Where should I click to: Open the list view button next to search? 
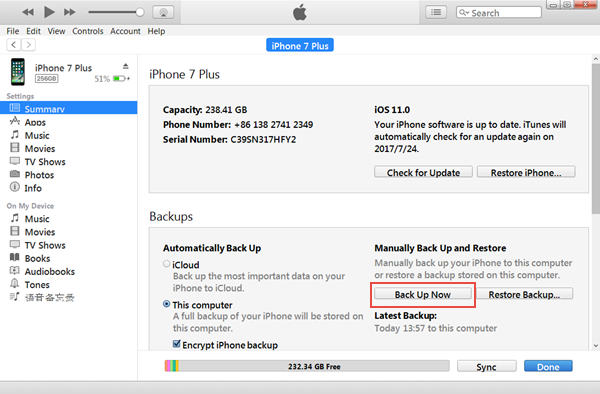436,12
